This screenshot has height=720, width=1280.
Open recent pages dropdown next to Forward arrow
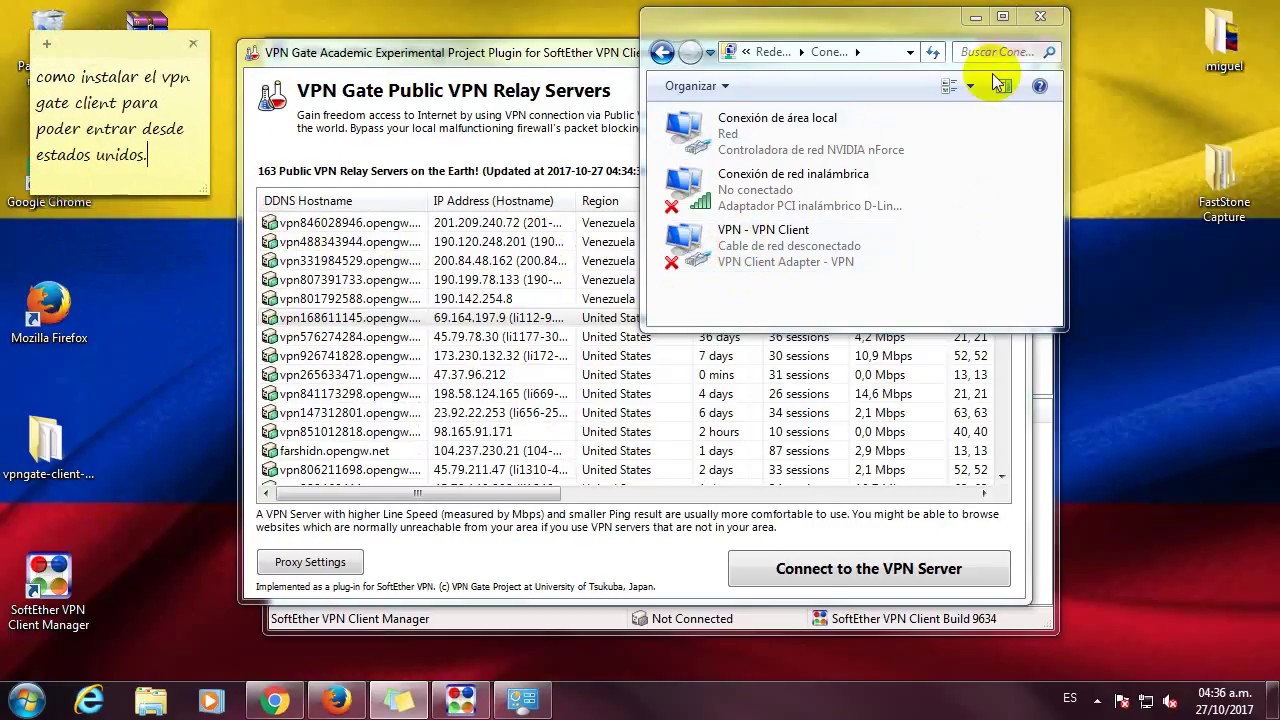[x=710, y=52]
